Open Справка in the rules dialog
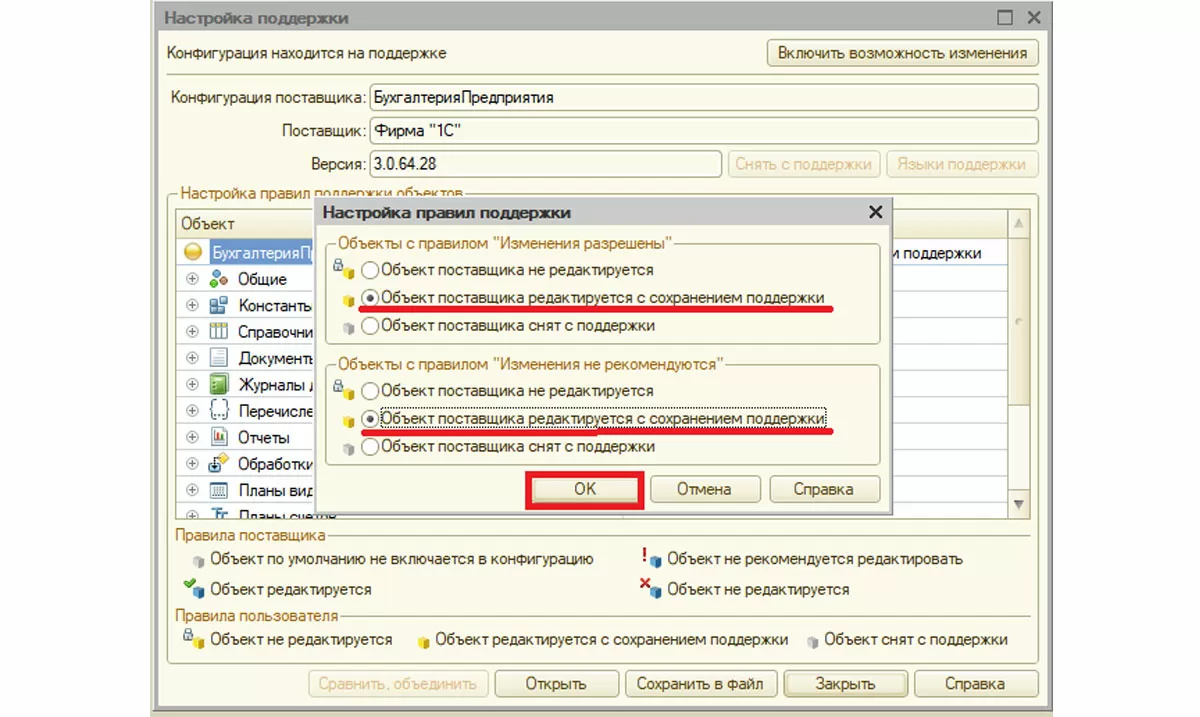Screen dimensions: 1200x717 point(823,489)
